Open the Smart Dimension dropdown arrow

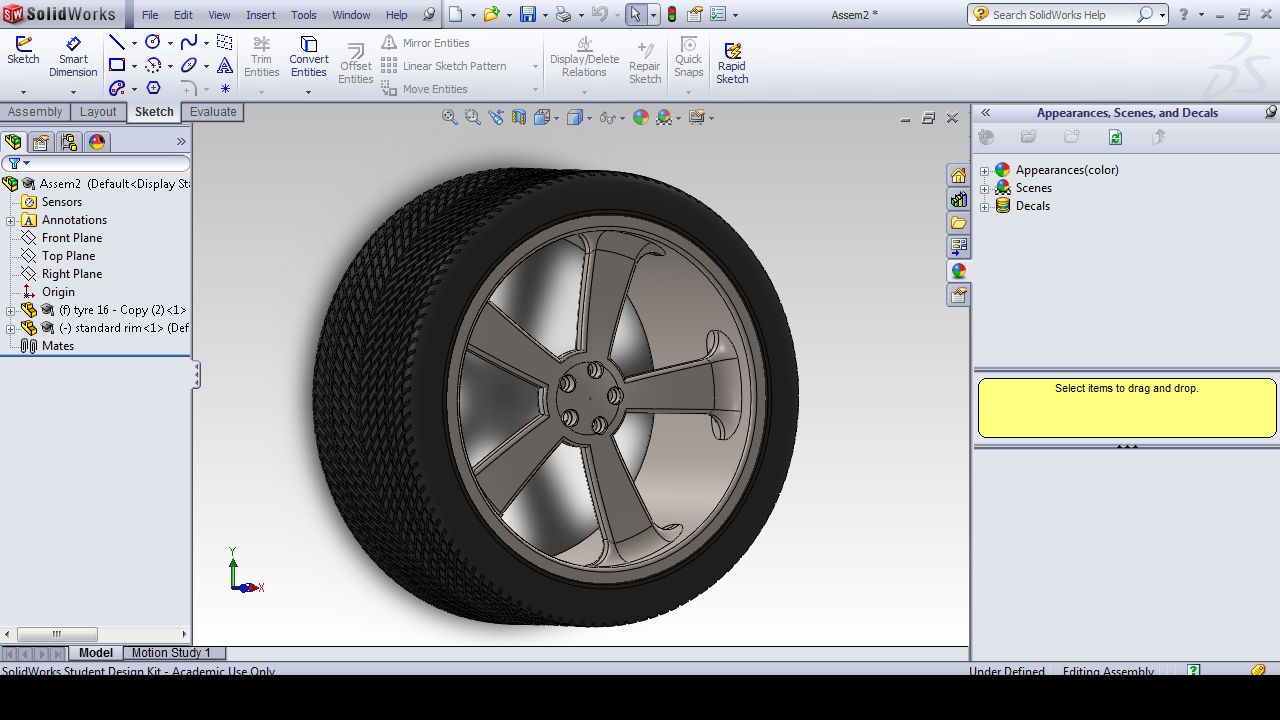pyautogui.click(x=73, y=92)
